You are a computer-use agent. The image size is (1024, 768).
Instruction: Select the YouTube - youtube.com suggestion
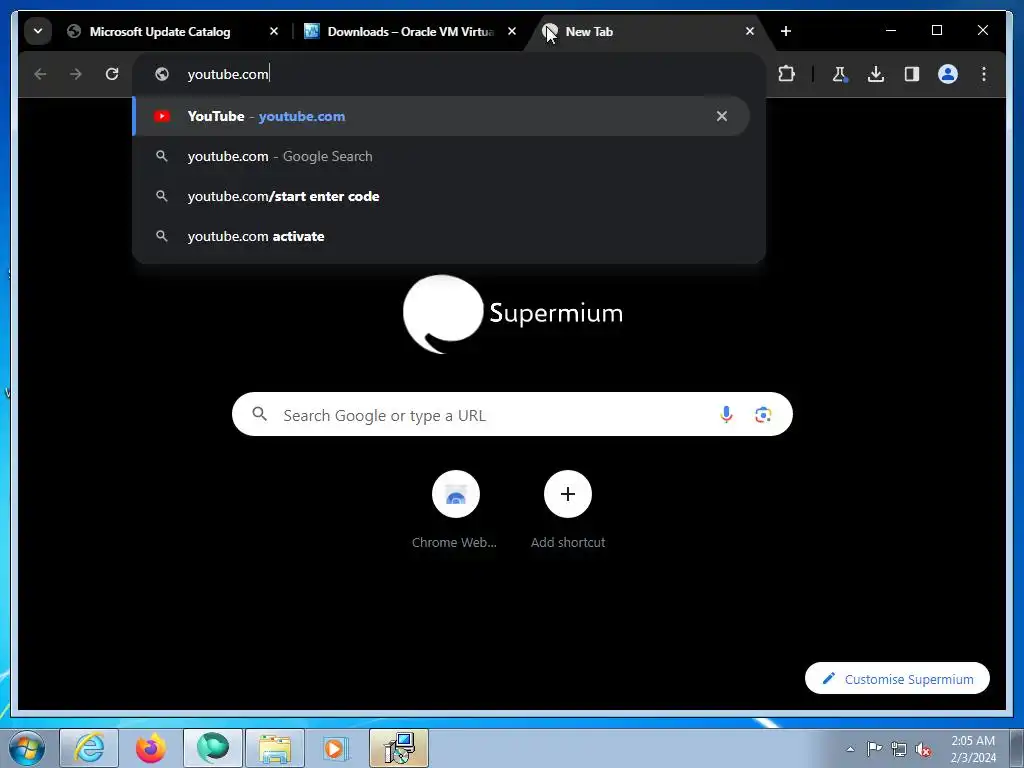(441, 116)
